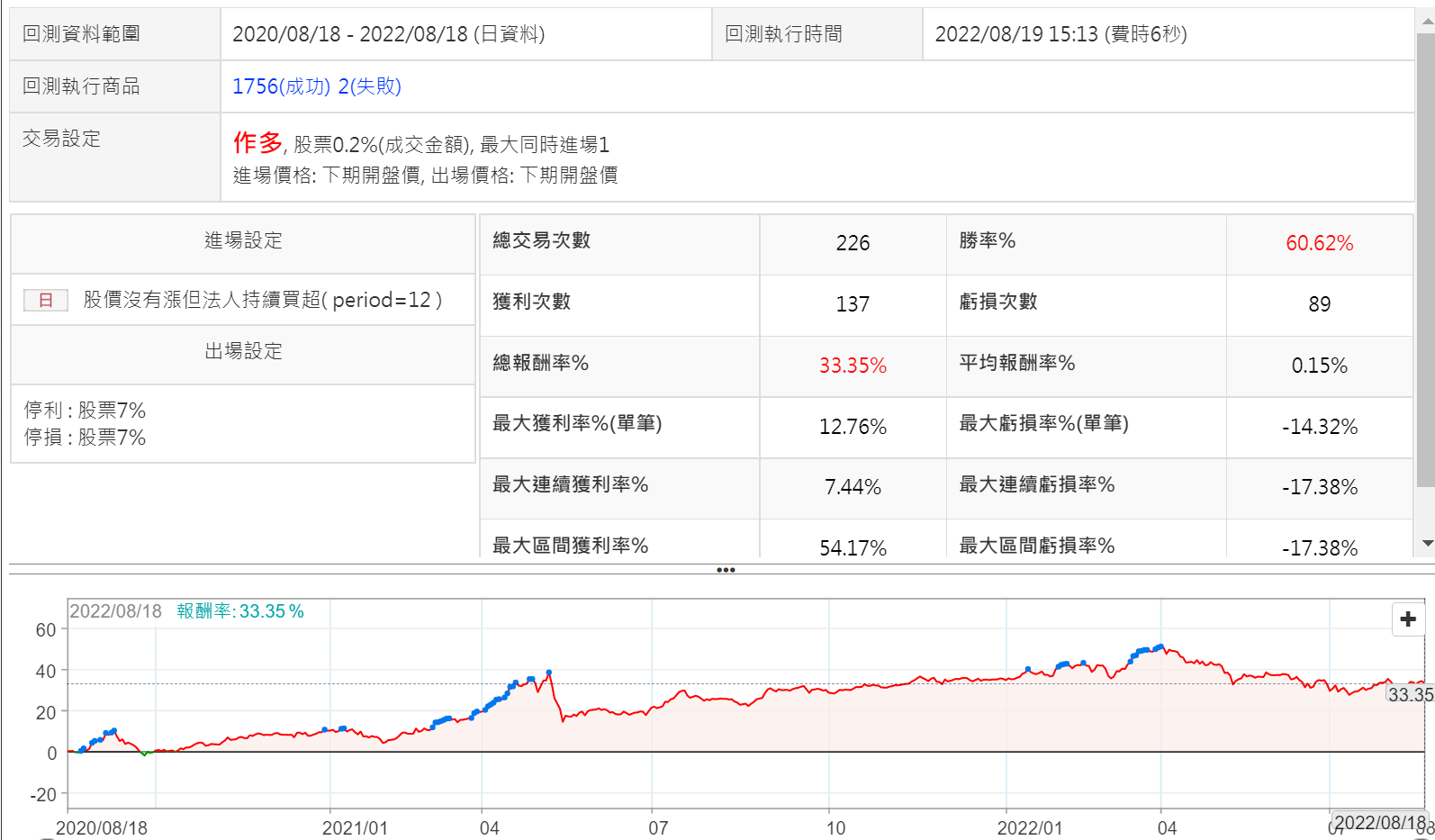Viewport: 1435px width, 840px height.
Task: Click the 進場設定 section header
Action: (243, 240)
